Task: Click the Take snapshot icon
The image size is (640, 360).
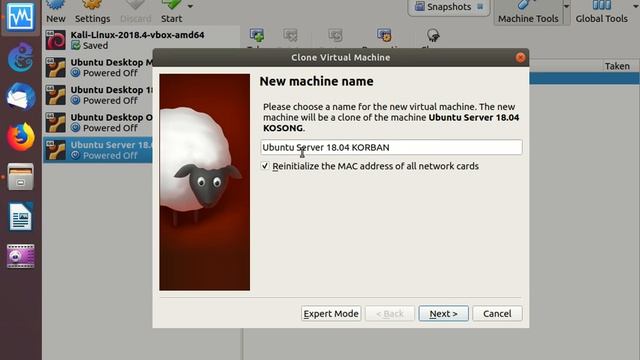Action: [x=257, y=36]
